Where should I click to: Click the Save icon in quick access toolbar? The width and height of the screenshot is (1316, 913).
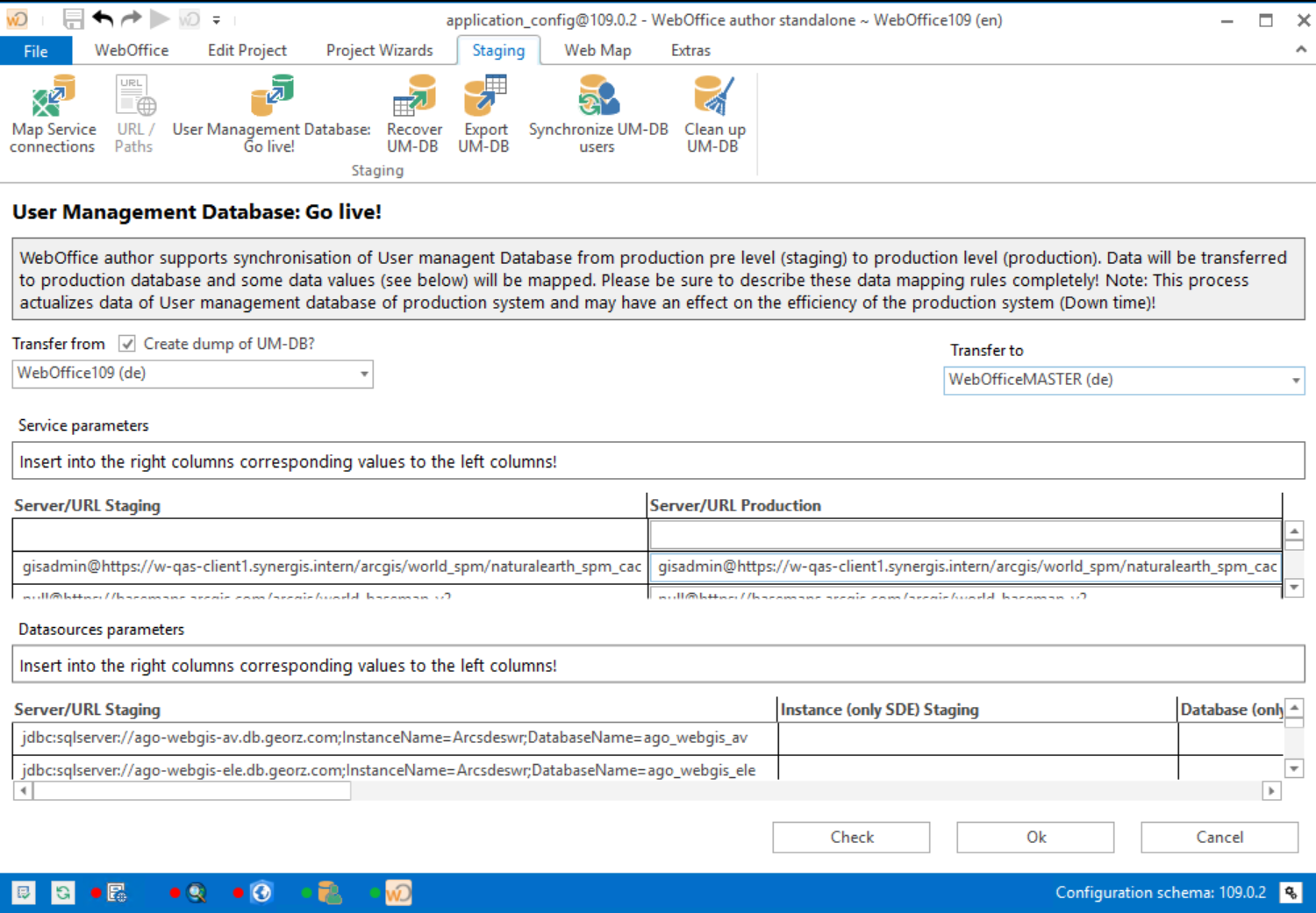pos(73,18)
